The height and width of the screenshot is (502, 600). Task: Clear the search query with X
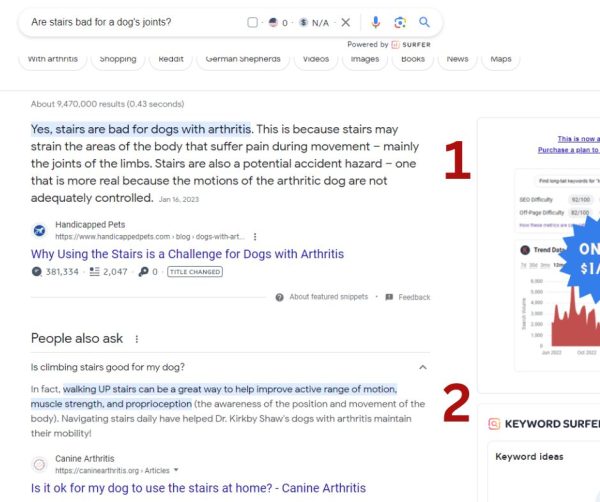[x=346, y=23]
